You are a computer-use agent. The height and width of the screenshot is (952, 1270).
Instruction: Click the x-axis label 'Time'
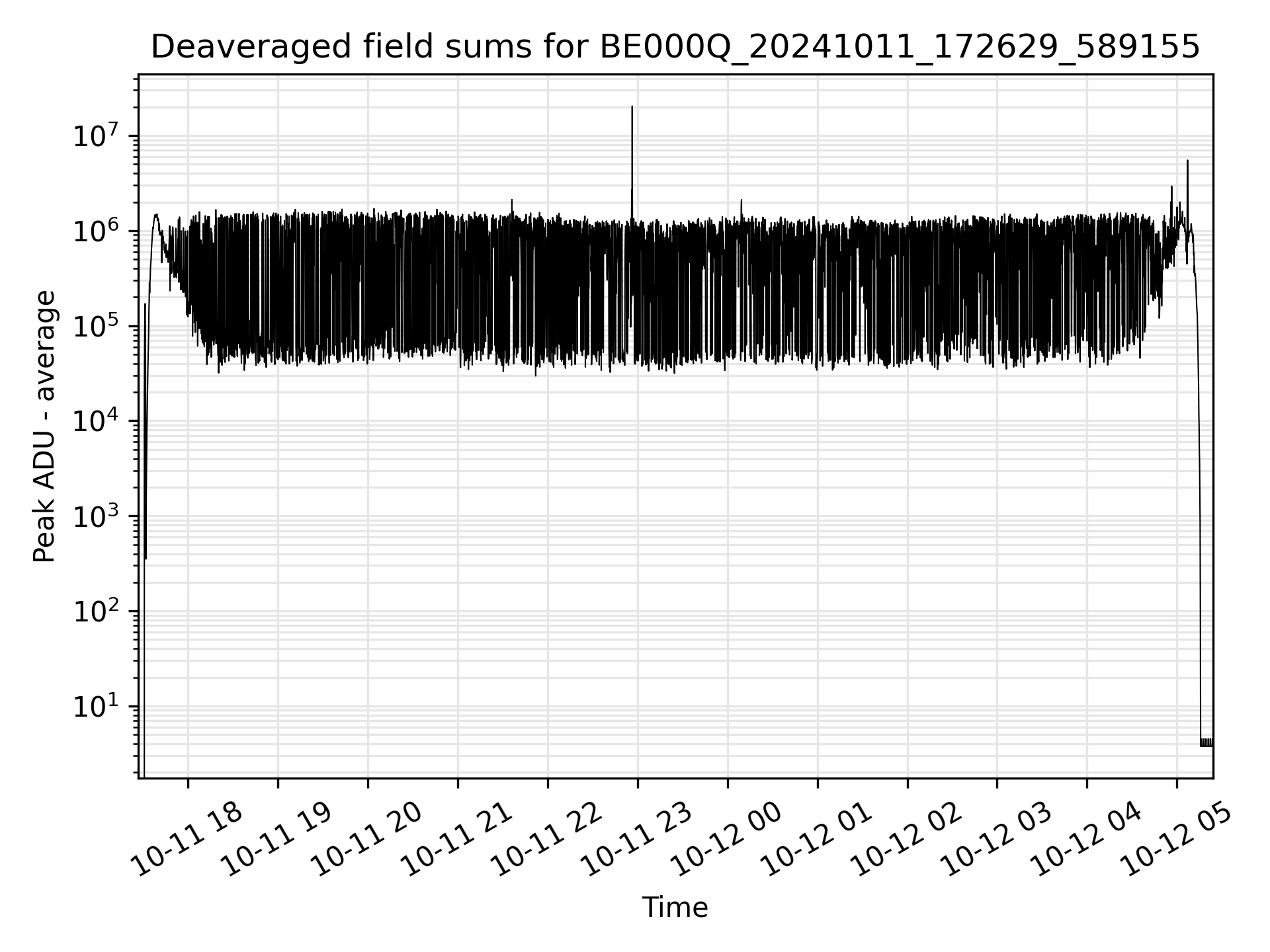[x=675, y=908]
